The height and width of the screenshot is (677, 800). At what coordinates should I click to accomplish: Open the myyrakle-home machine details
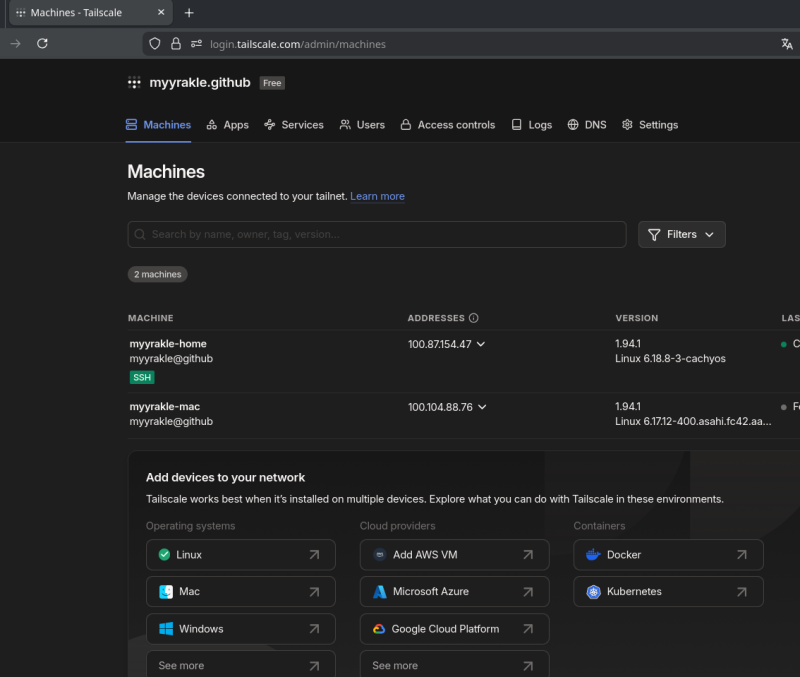(168, 344)
